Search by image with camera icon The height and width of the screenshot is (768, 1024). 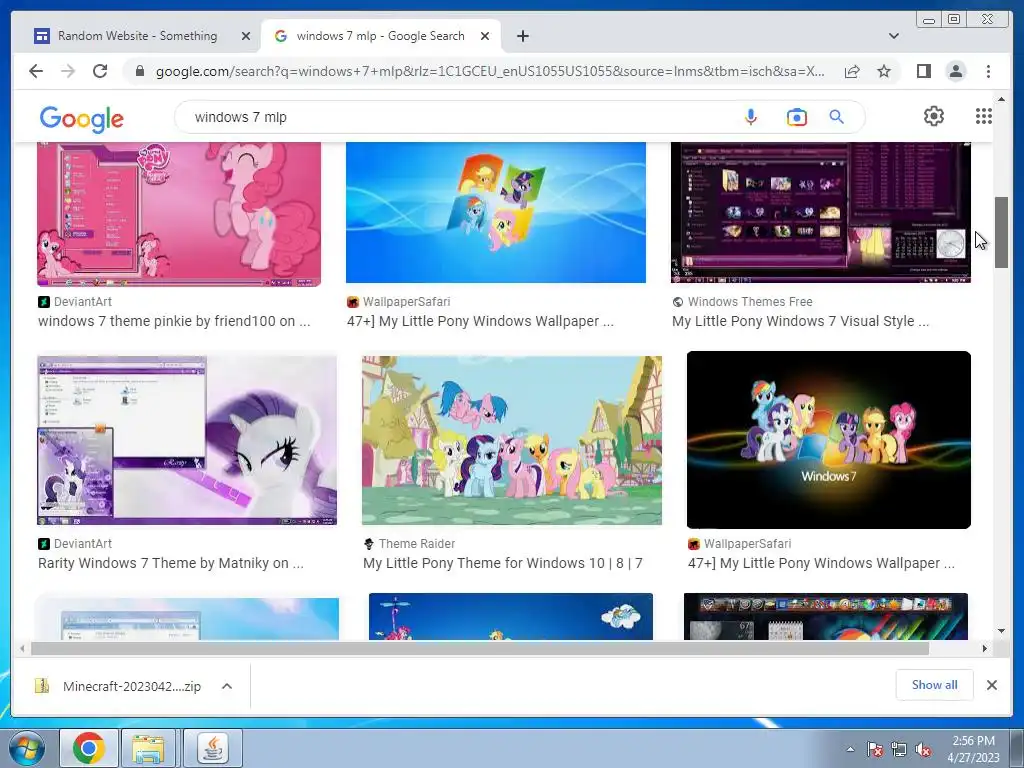(x=796, y=117)
